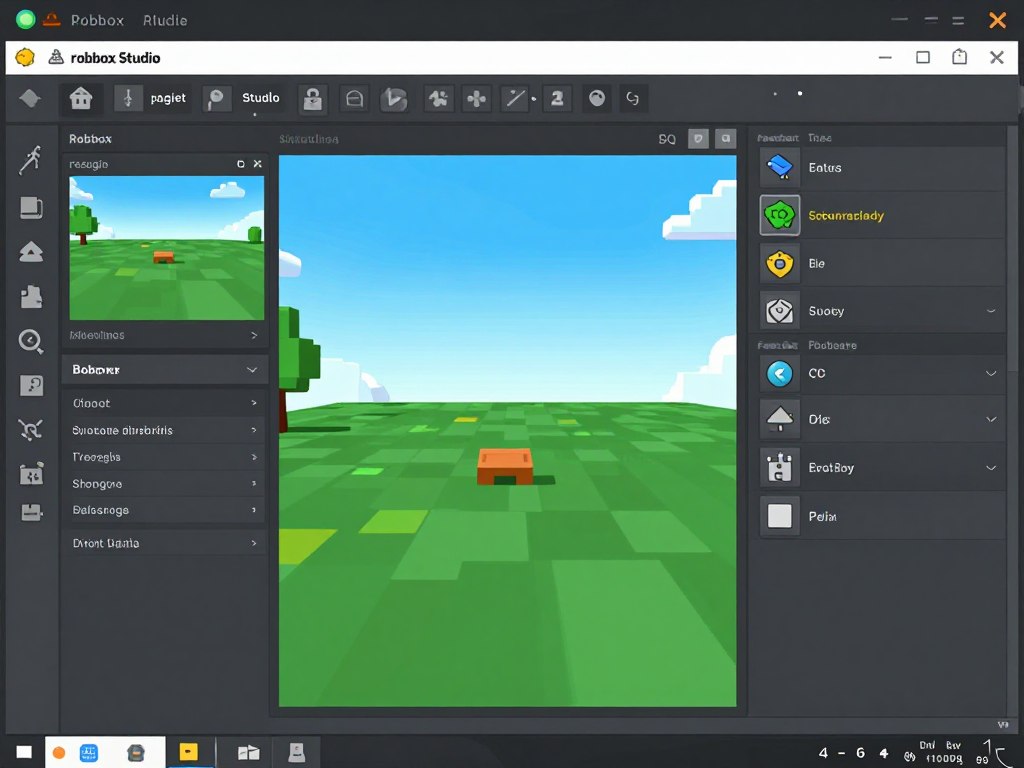Select the running figure sidebar icon
Viewport: 1024px width, 768px height.
(x=31, y=160)
